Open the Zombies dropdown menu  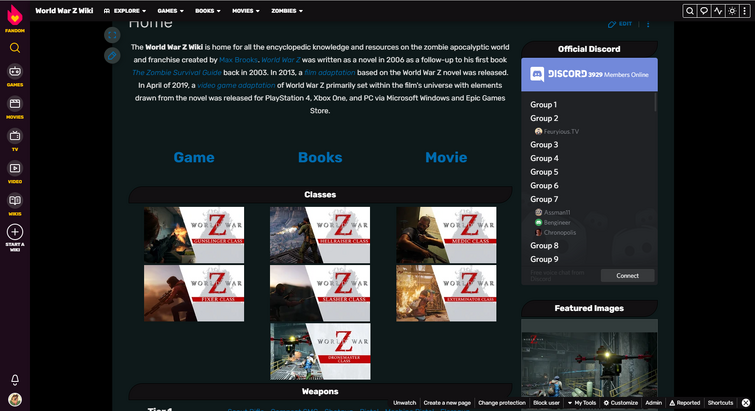click(x=287, y=11)
